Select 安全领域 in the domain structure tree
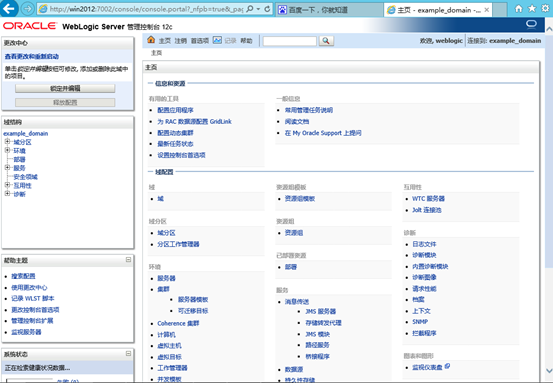This screenshot has width=553, height=383. [x=25, y=177]
